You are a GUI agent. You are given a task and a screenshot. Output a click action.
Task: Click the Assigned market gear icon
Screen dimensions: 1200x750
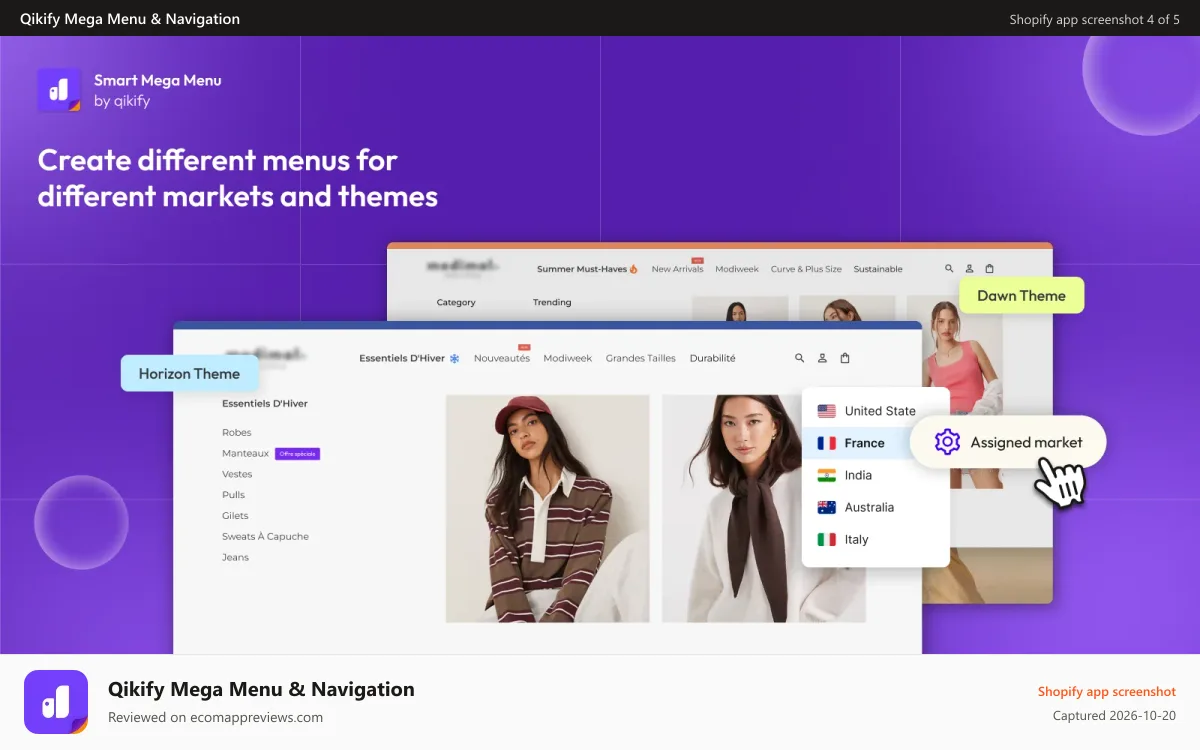pyautogui.click(x=947, y=442)
